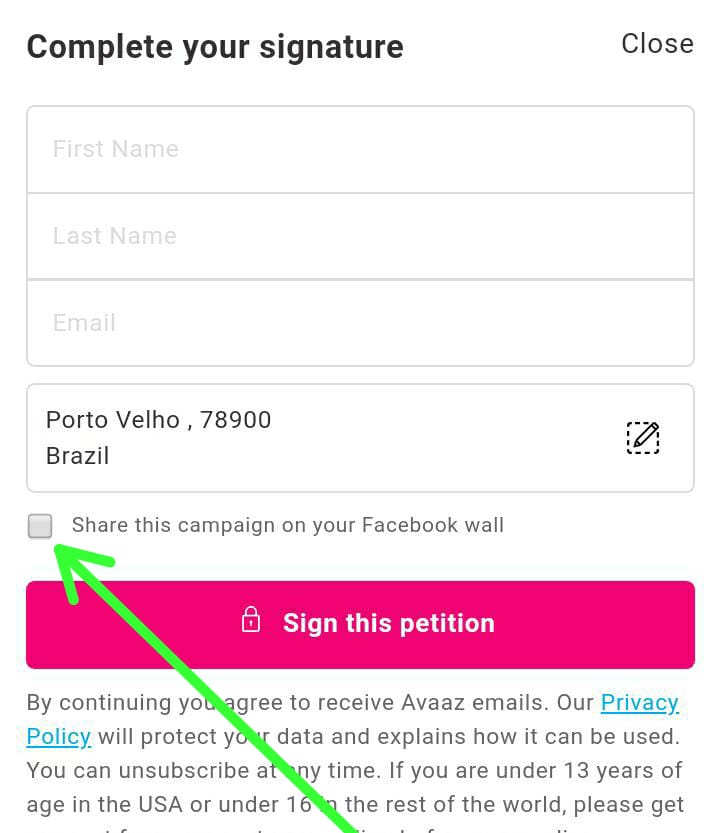This screenshot has height=833, width=720.
Task: Click the "Policy" link text on second line
Action: pos(58,737)
